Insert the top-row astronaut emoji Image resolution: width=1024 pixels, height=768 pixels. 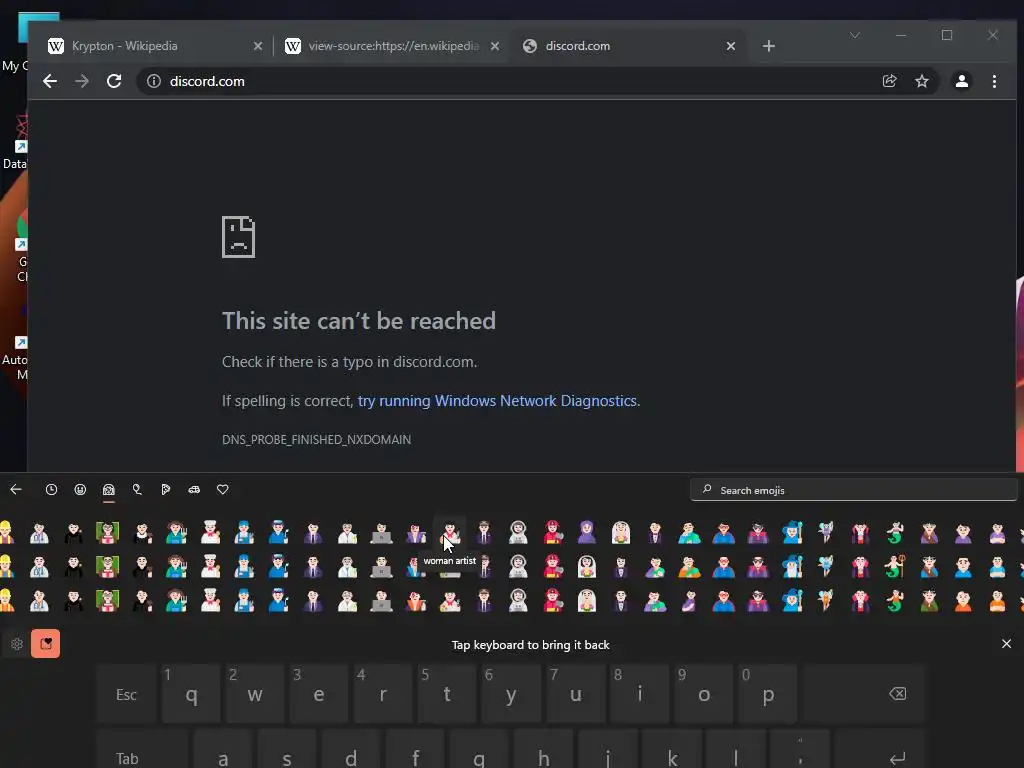tap(519, 532)
